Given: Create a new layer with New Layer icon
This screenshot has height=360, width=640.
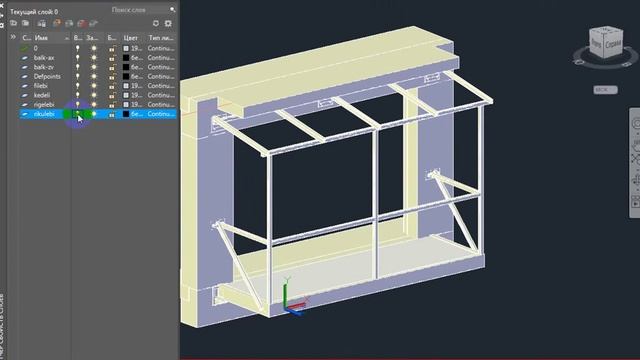Looking at the screenshot, I should pos(57,23).
